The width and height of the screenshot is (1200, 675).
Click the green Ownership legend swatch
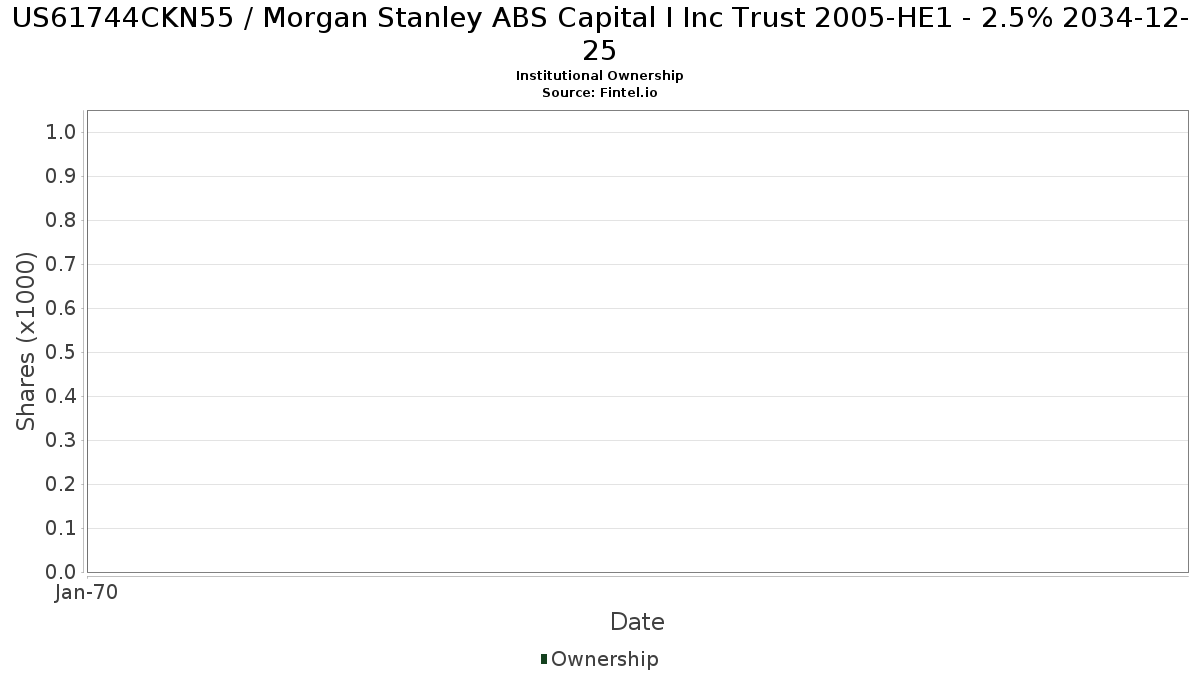point(544,659)
